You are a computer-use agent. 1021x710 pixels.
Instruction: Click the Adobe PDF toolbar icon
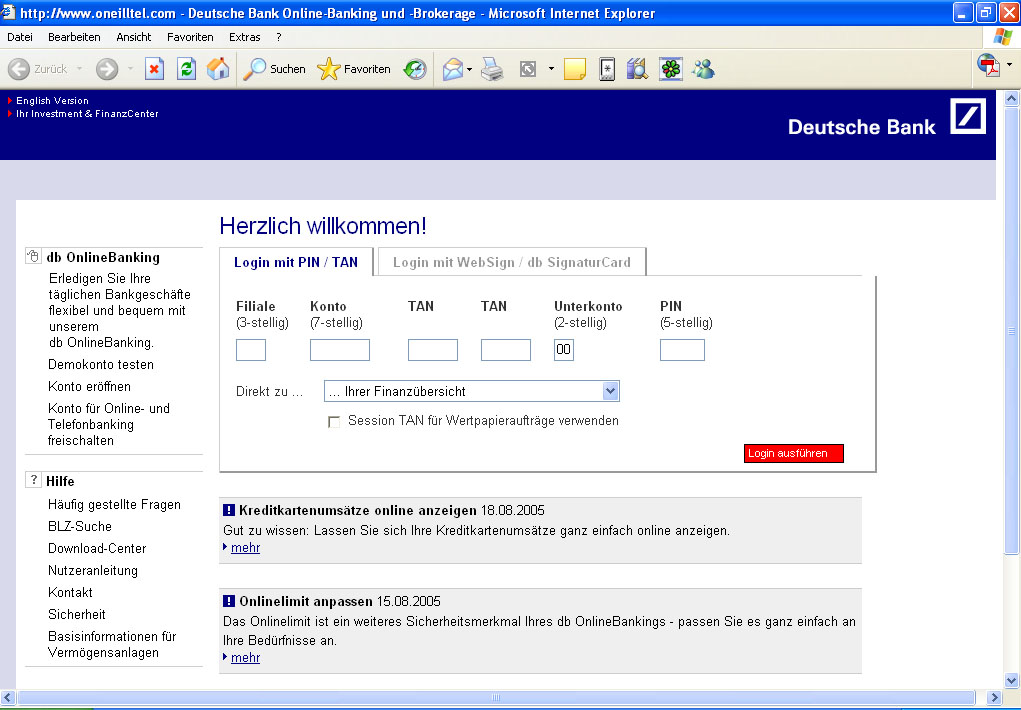click(988, 65)
